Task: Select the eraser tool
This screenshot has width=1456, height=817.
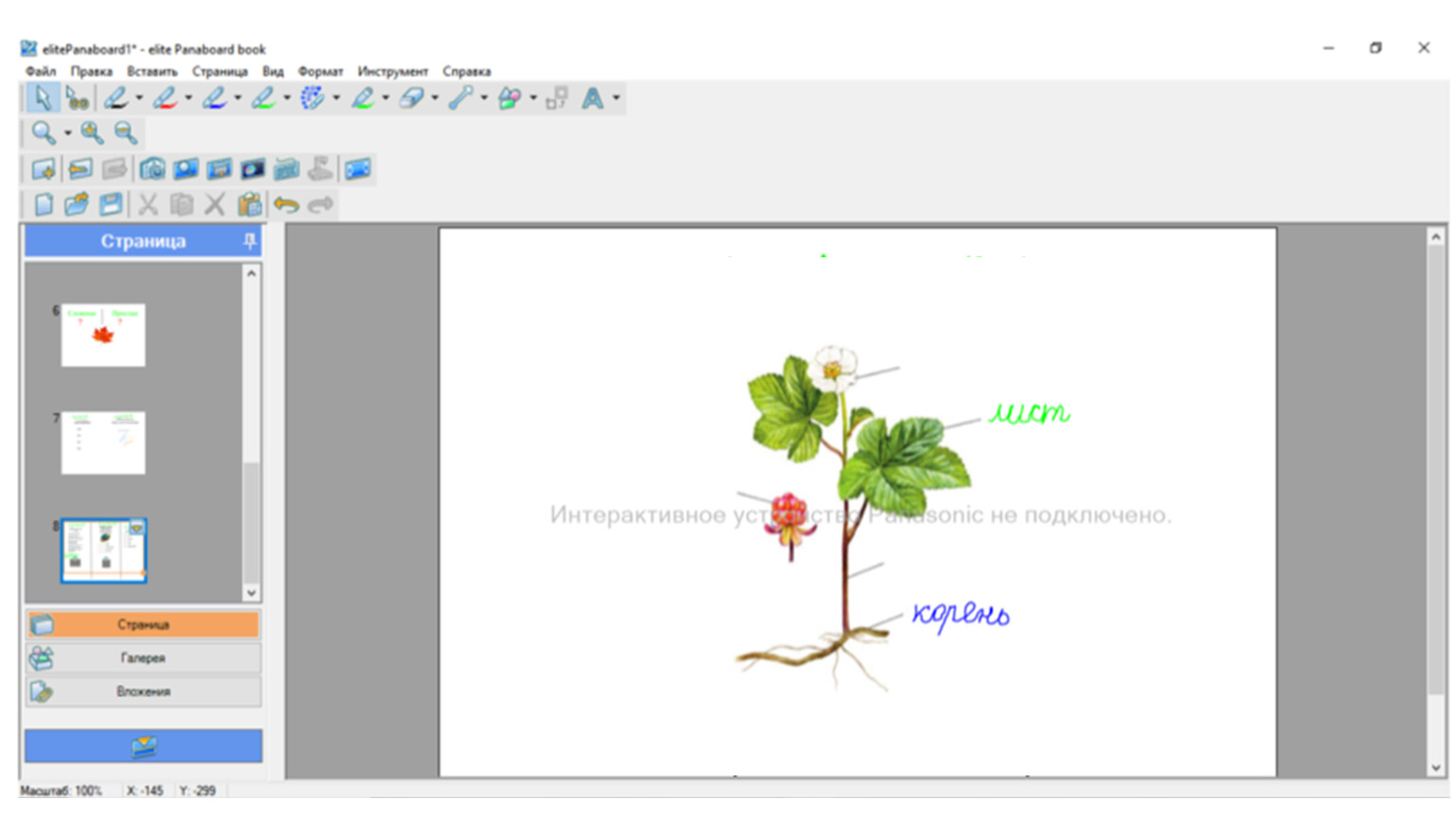Action: 411,98
